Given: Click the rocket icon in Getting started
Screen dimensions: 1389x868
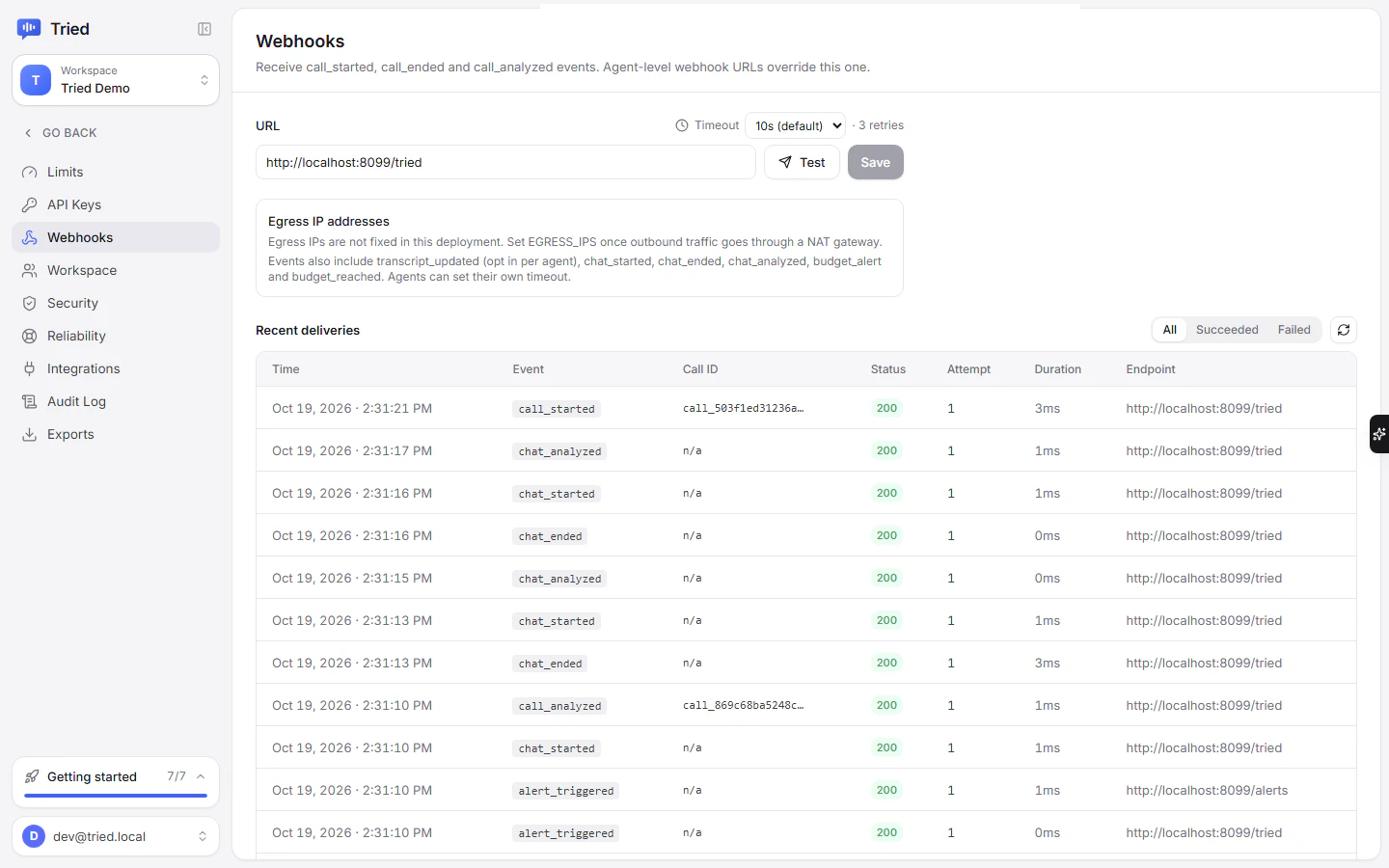Looking at the screenshot, I should click(x=32, y=776).
